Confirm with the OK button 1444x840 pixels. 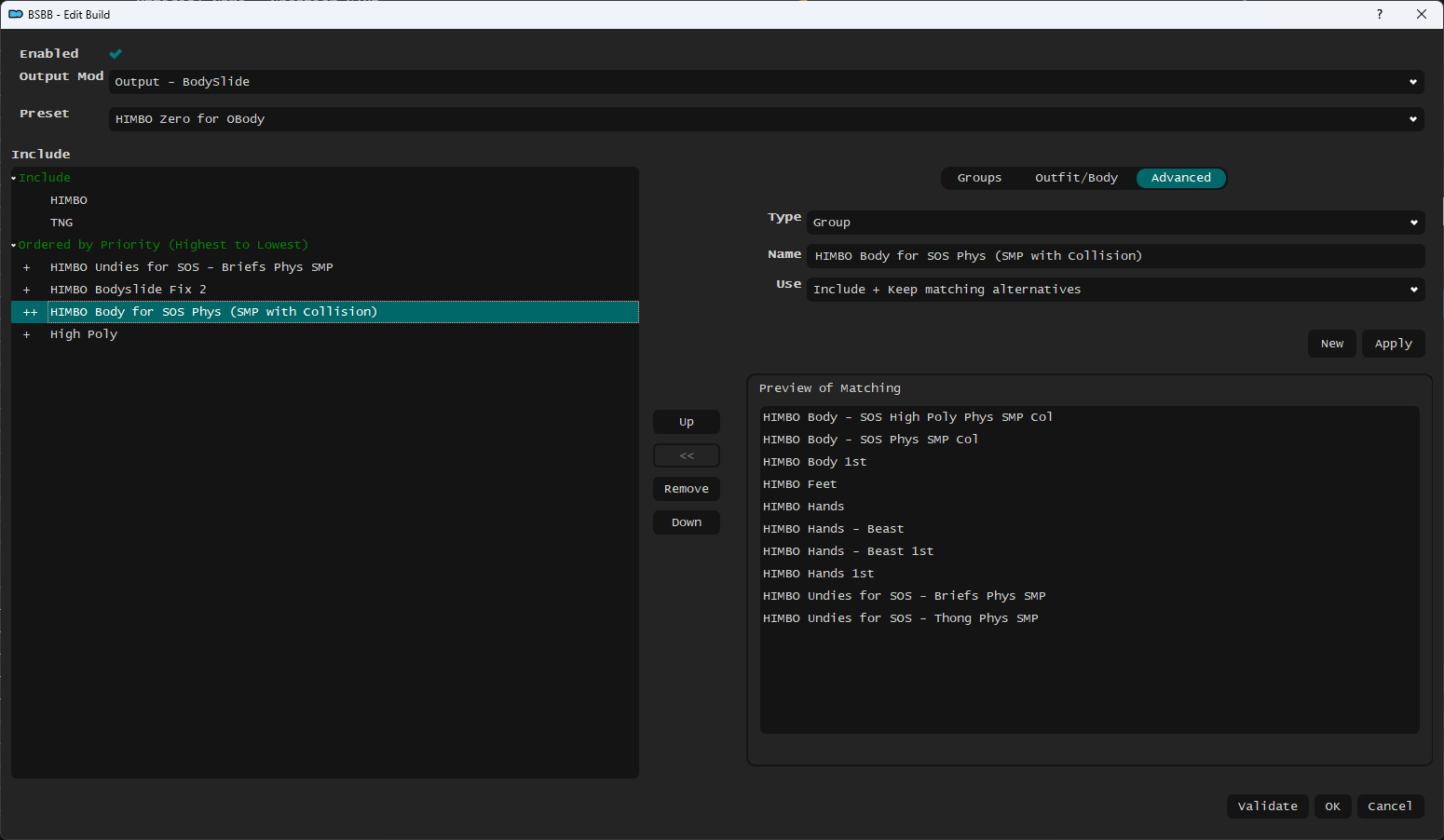[x=1332, y=806]
